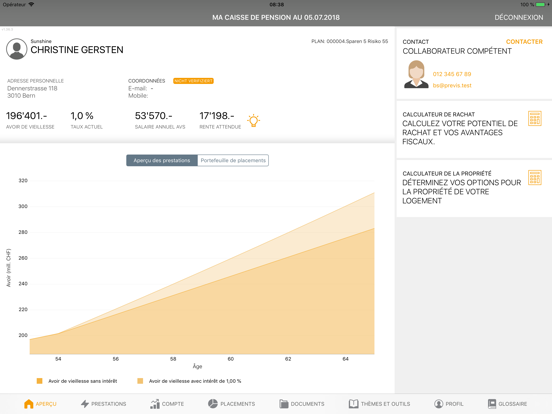The width and height of the screenshot is (552, 414).
Task: Open Calculez votre potentiel de rachat card
Action: pos(474,129)
